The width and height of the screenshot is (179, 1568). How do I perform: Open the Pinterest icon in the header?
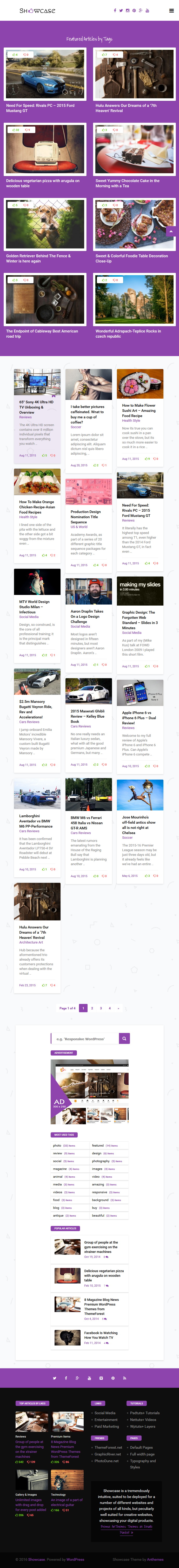pos(134,10)
